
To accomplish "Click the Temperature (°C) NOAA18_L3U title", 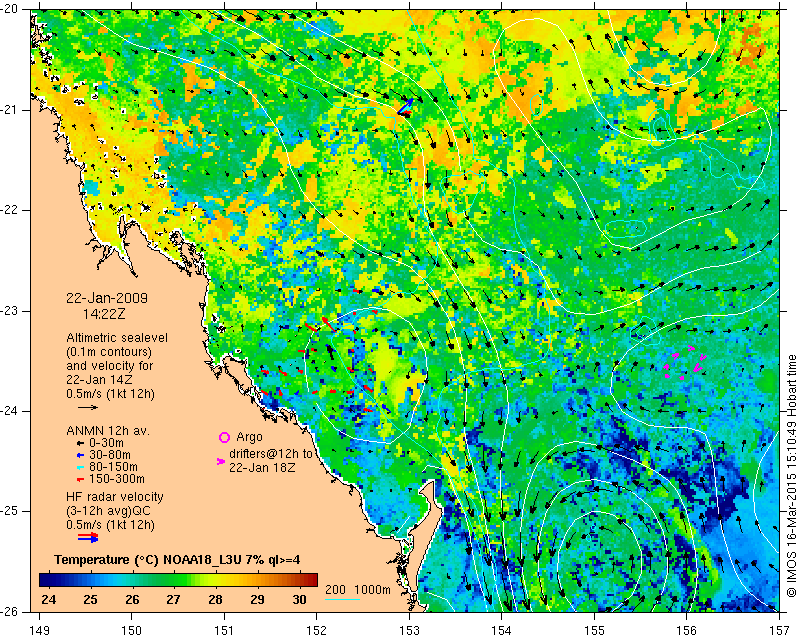I will 177,560.
